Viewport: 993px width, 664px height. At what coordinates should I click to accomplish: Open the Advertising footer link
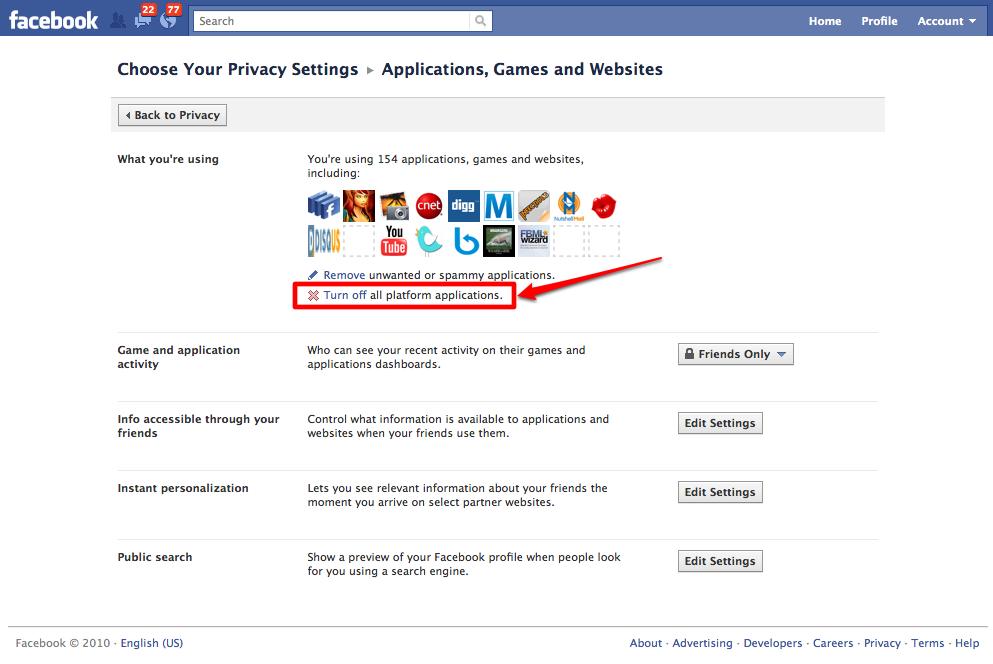(702, 643)
